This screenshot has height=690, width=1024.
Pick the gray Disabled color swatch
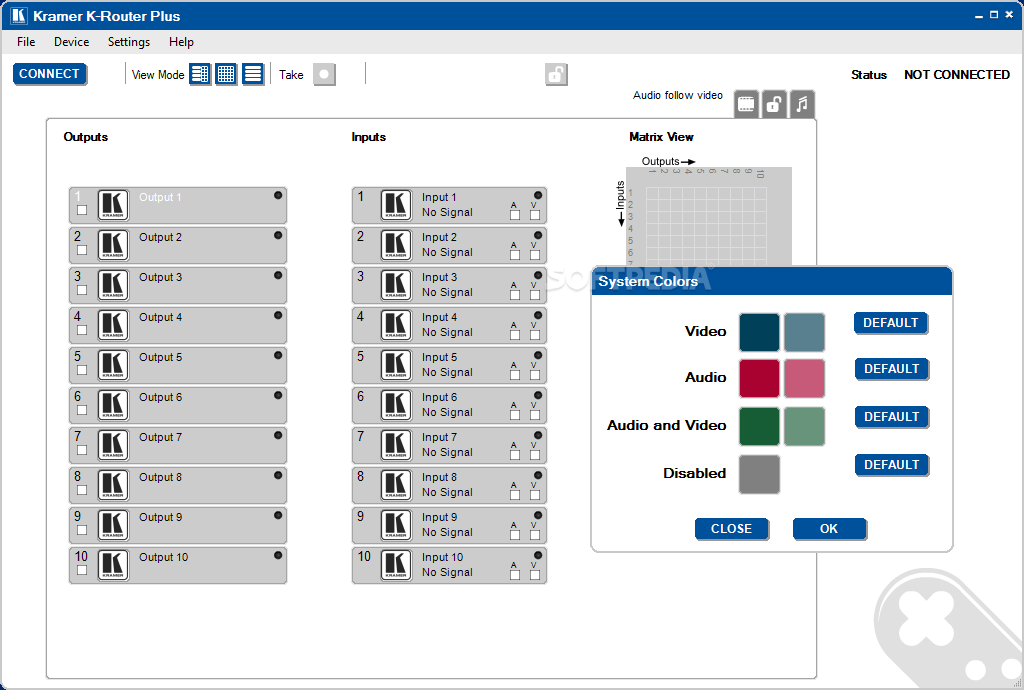pos(759,474)
